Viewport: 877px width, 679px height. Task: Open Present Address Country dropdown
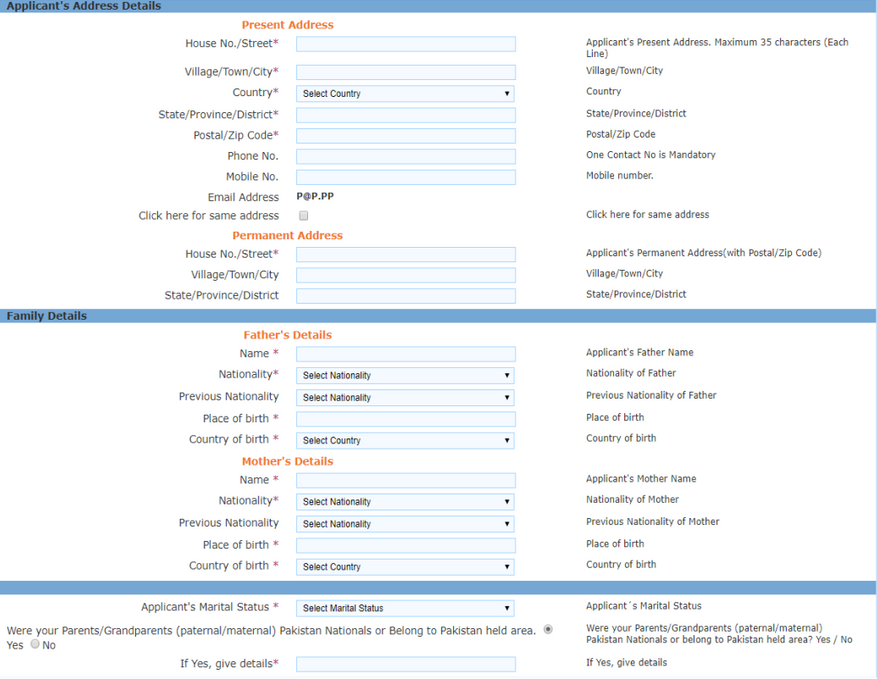tap(406, 93)
